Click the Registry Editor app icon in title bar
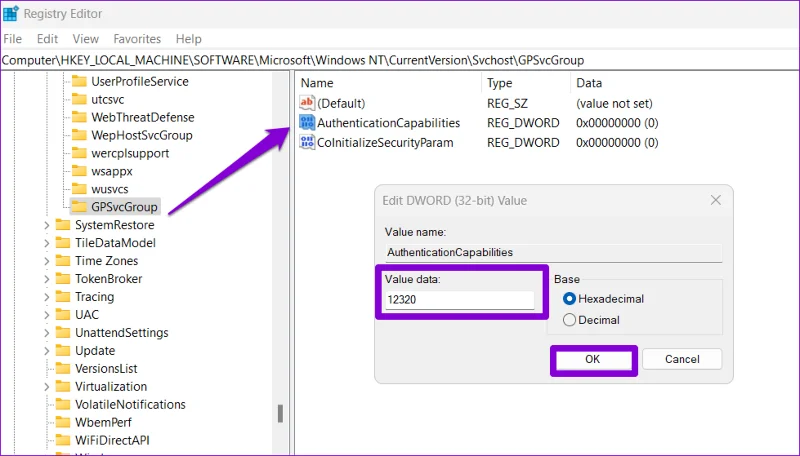Screen dimensions: 800x456 pyautogui.click(x=10, y=14)
